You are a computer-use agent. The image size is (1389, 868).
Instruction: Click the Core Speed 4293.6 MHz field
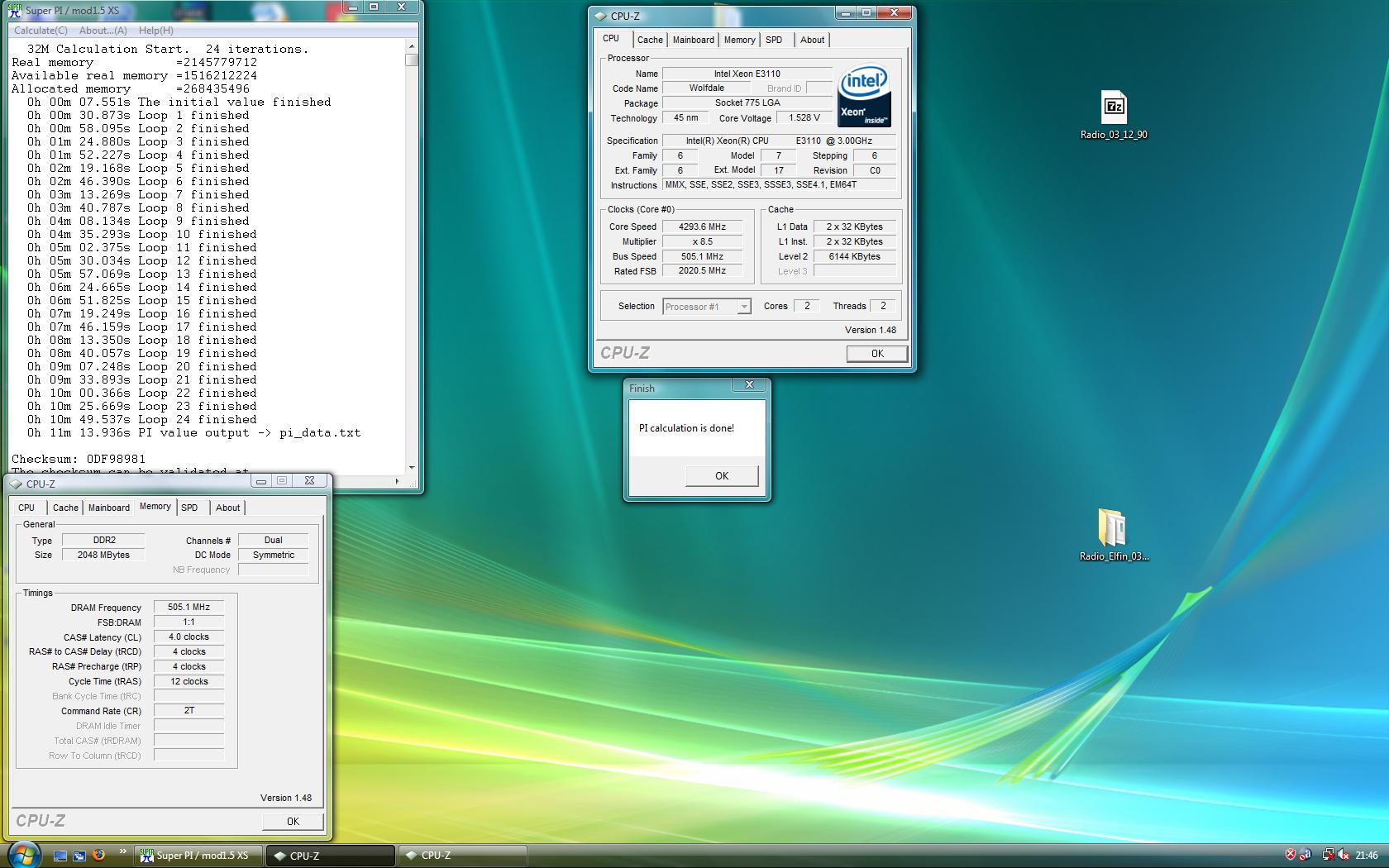702,227
